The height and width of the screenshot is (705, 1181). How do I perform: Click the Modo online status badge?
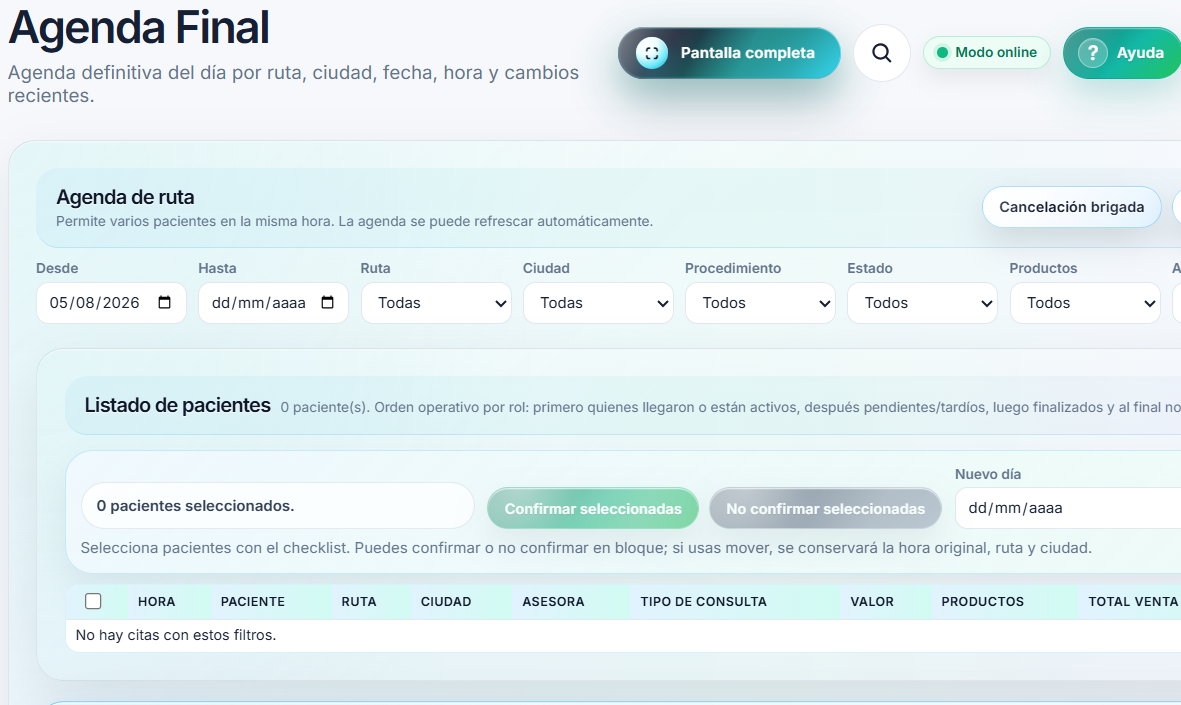click(987, 53)
